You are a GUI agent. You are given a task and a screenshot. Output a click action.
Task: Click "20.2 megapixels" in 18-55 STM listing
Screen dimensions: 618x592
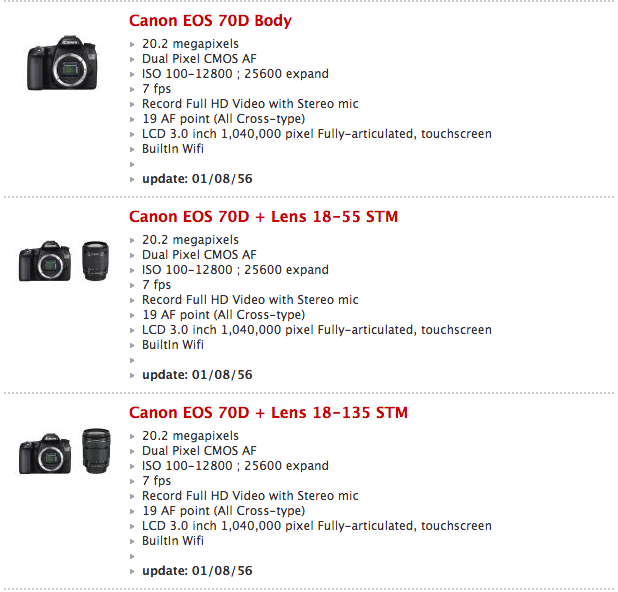coord(190,240)
